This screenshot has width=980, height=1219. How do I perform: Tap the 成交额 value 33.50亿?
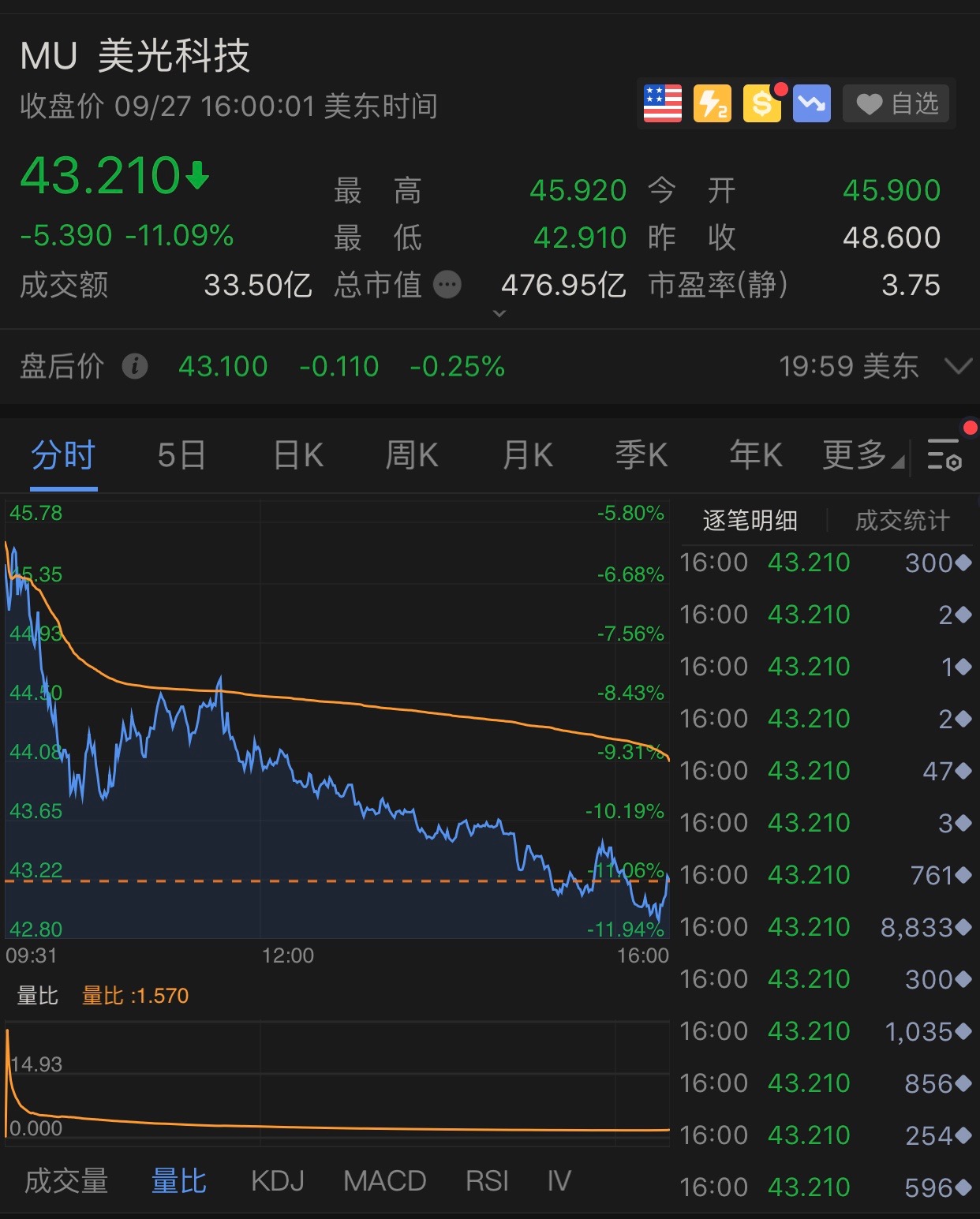click(x=258, y=285)
